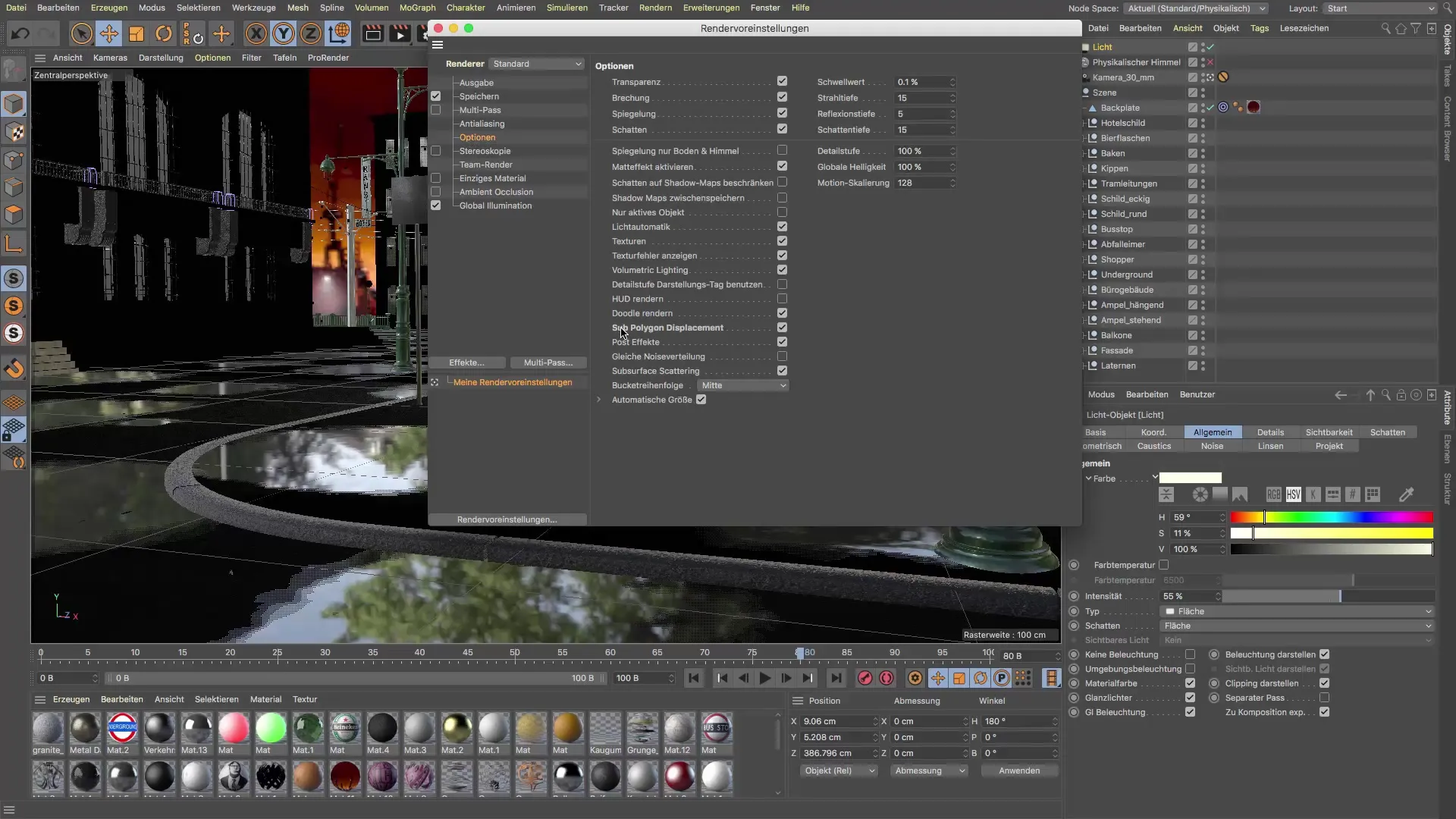Enable the Ambient Occlusion effect checkbox

point(436,192)
